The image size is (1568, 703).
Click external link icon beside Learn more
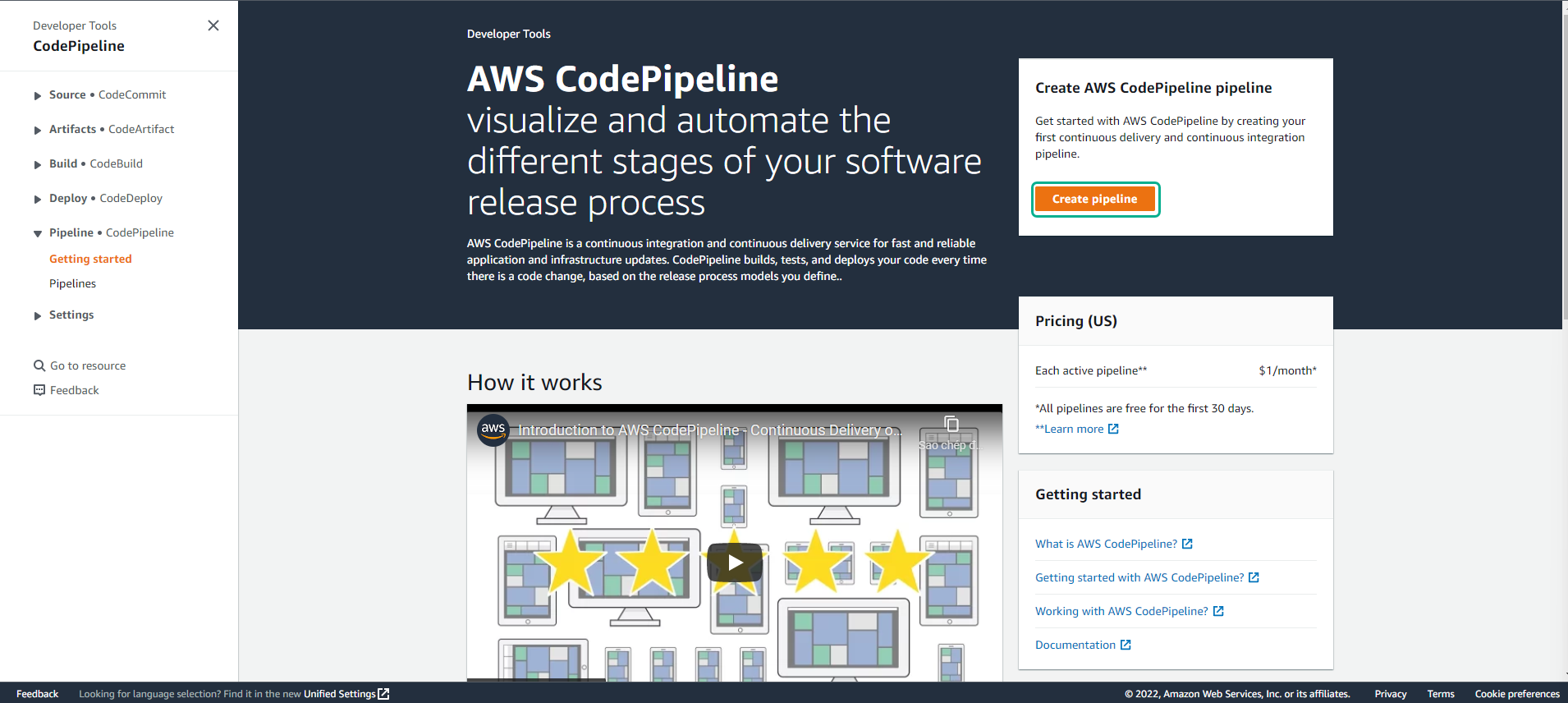pyautogui.click(x=1113, y=429)
